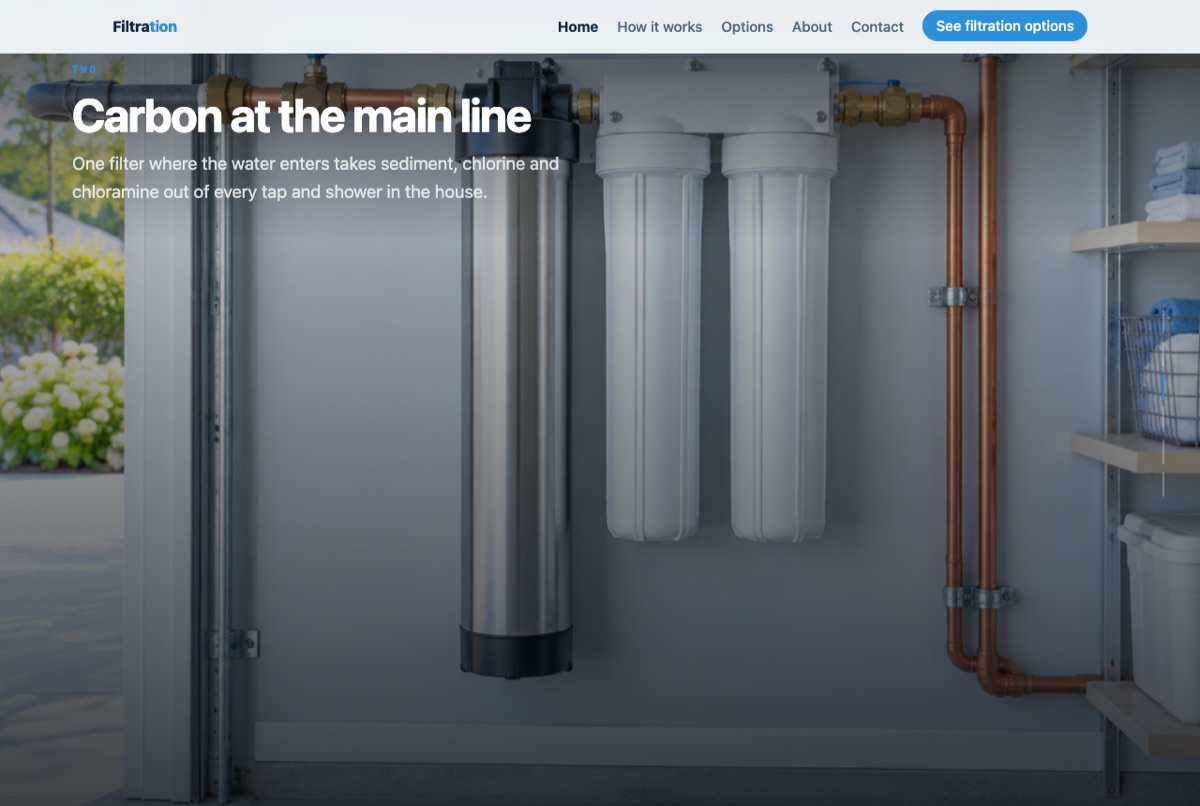Select the blue active slide indicator bar

pos(1163,387)
